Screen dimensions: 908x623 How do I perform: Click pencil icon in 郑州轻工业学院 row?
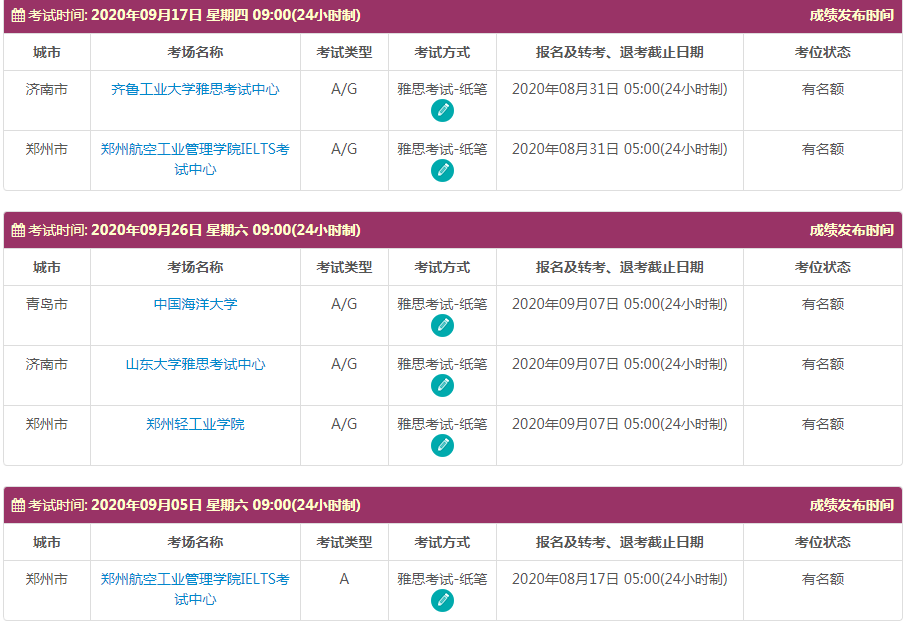(442, 446)
